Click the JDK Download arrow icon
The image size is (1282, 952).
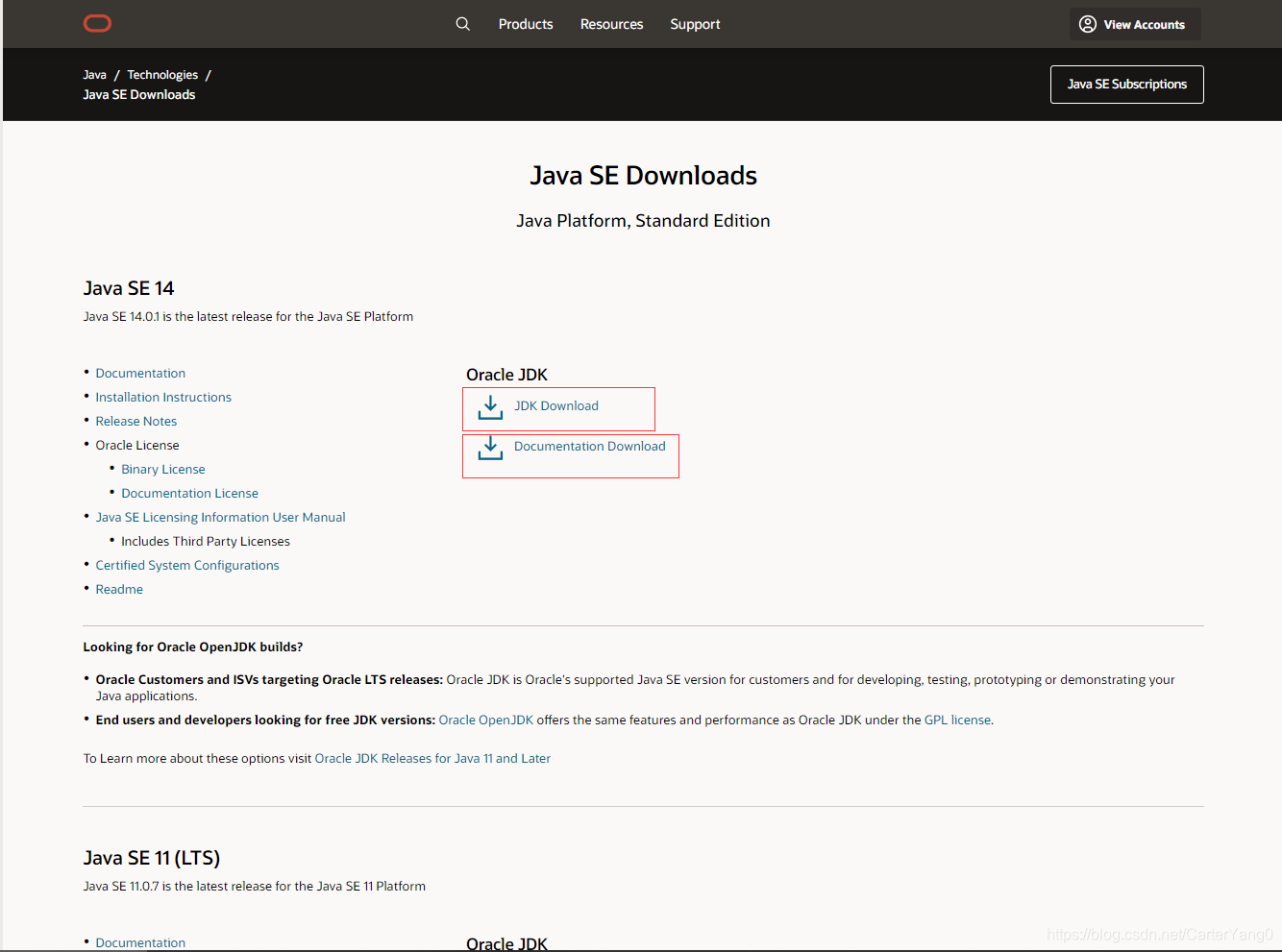click(491, 407)
